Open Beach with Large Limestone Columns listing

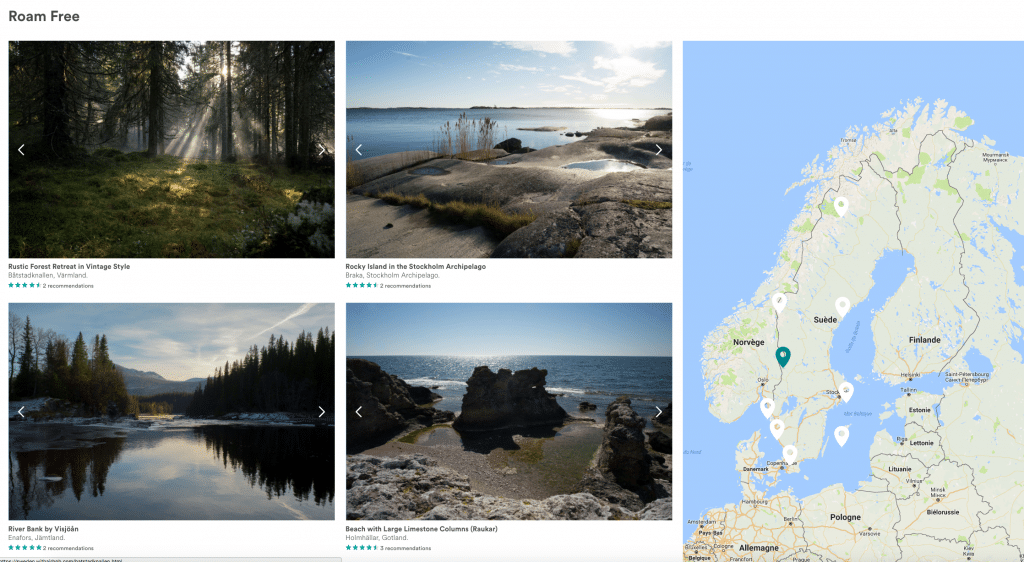[421, 529]
